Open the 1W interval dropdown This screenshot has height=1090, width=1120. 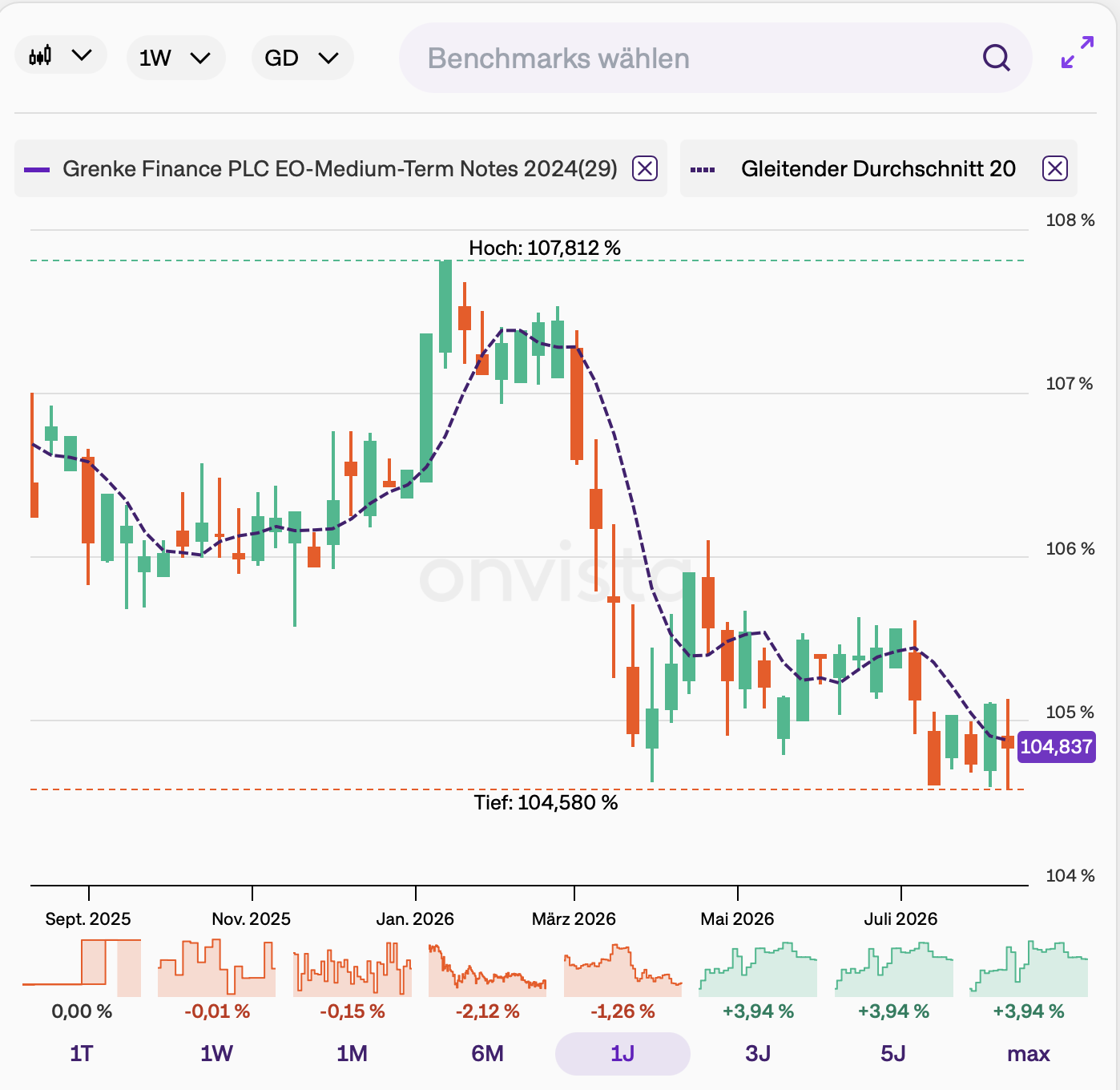(175, 58)
